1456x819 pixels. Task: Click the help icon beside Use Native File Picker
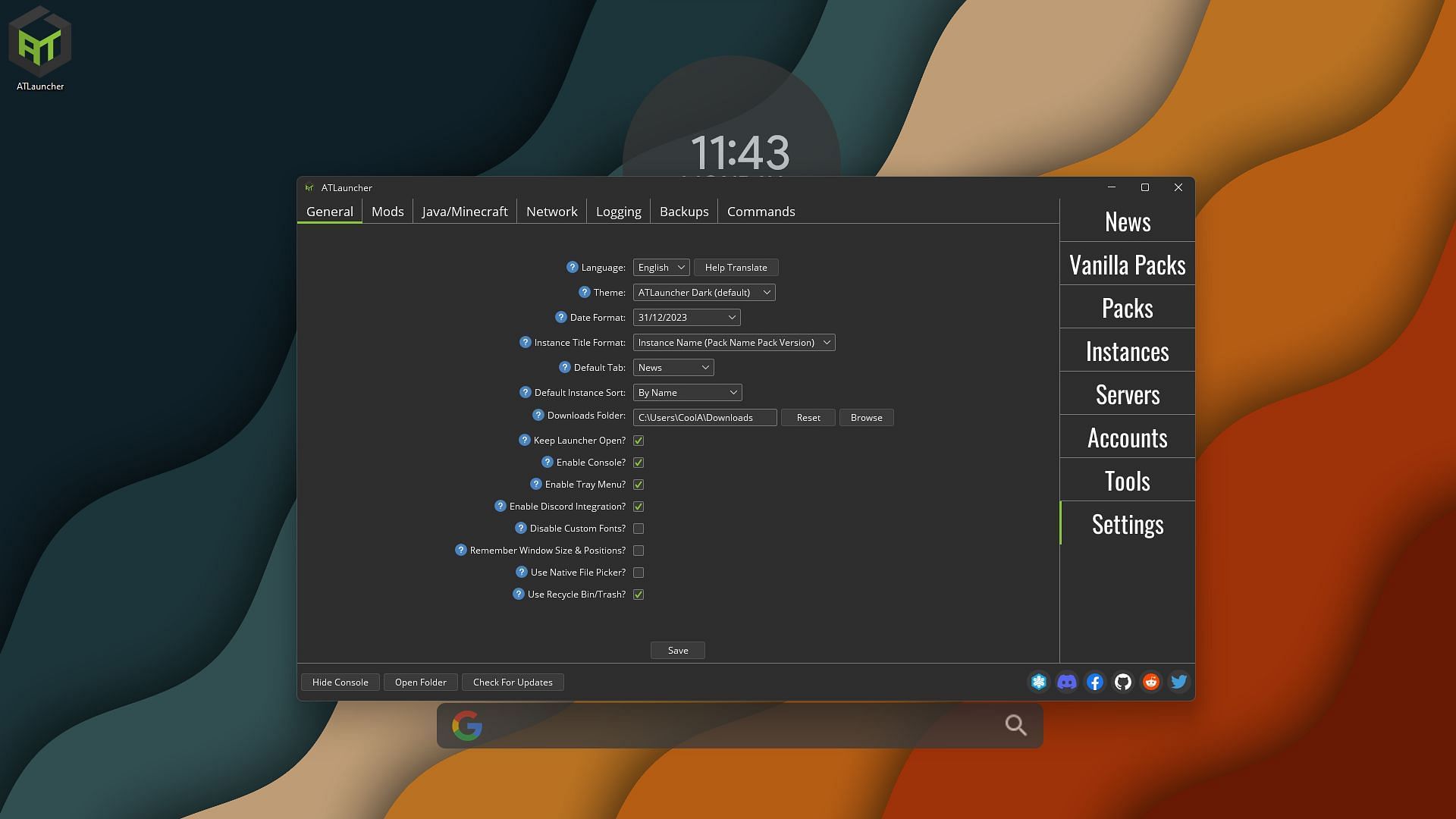pyautogui.click(x=522, y=572)
